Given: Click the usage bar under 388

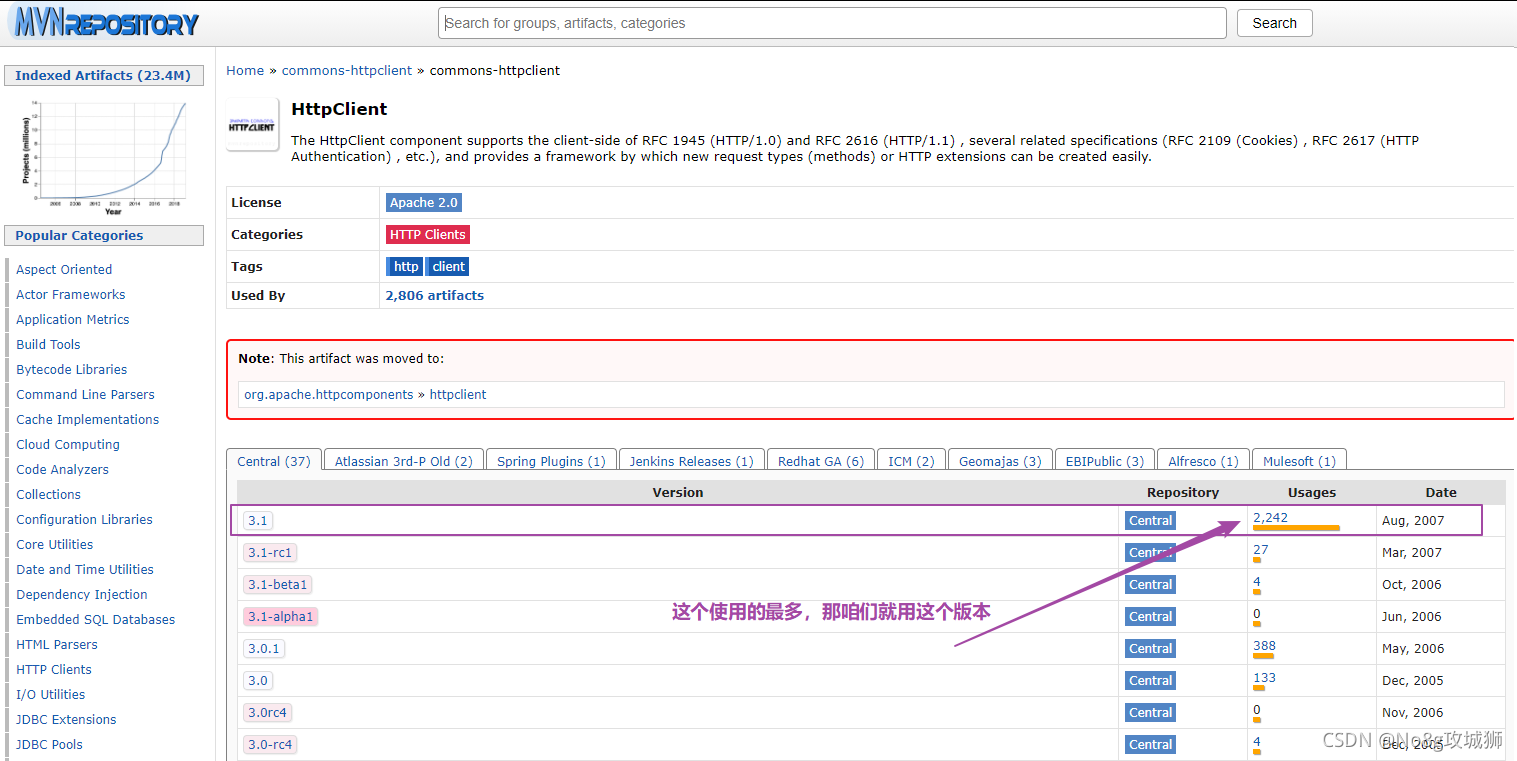Looking at the screenshot, I should tap(1263, 656).
